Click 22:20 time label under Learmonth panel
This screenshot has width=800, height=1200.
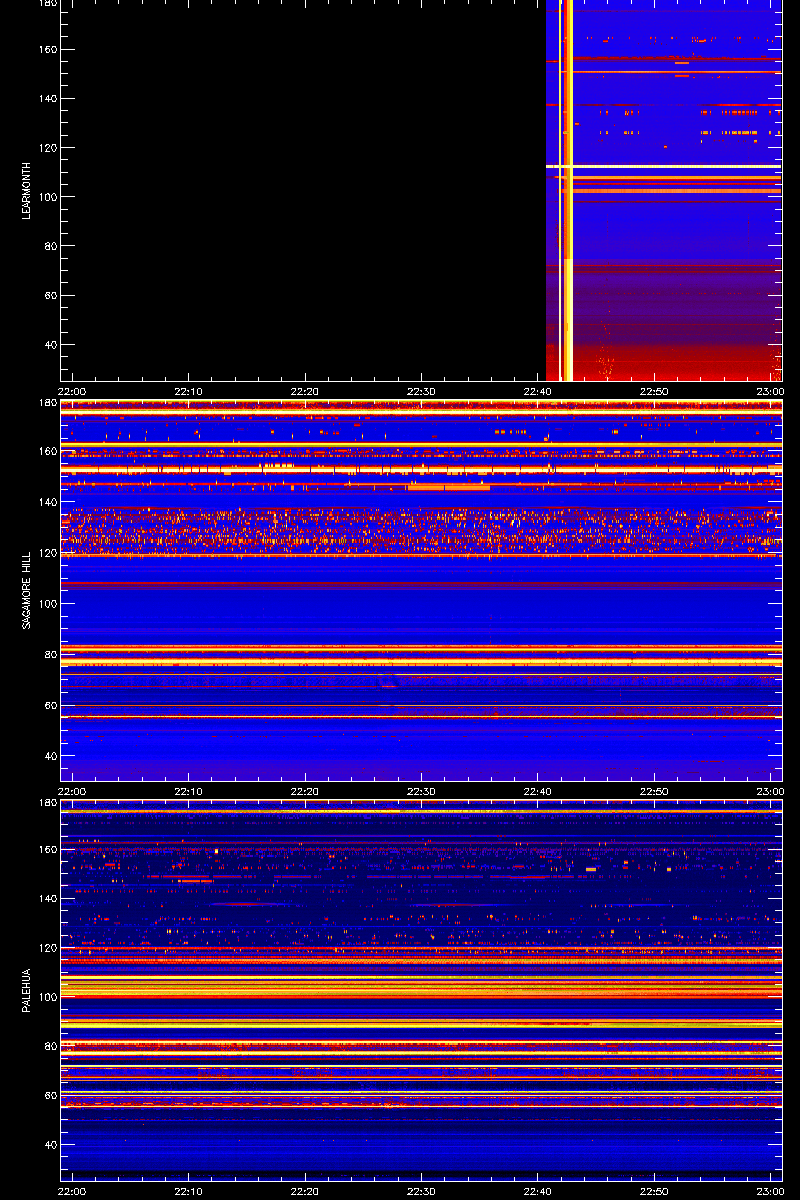305,391
